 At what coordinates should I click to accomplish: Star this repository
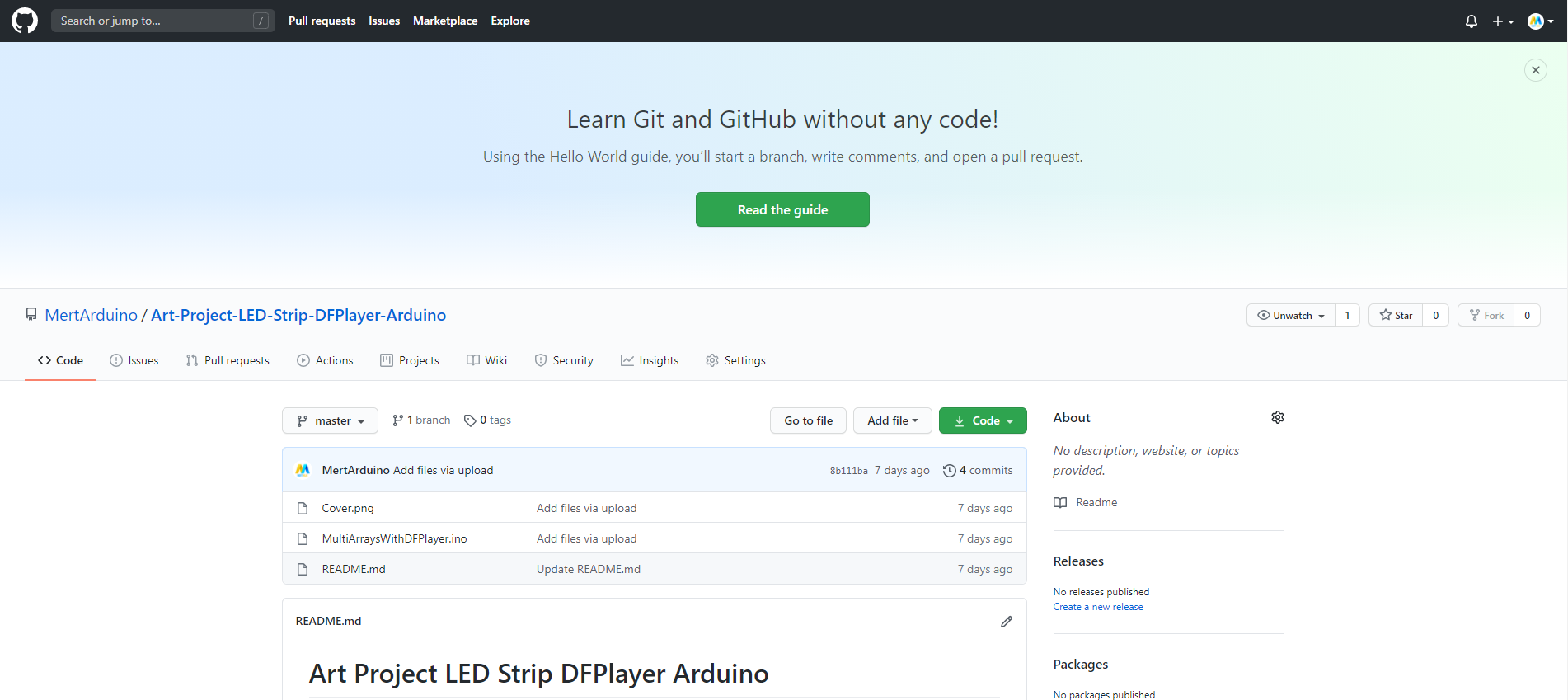click(x=1396, y=315)
